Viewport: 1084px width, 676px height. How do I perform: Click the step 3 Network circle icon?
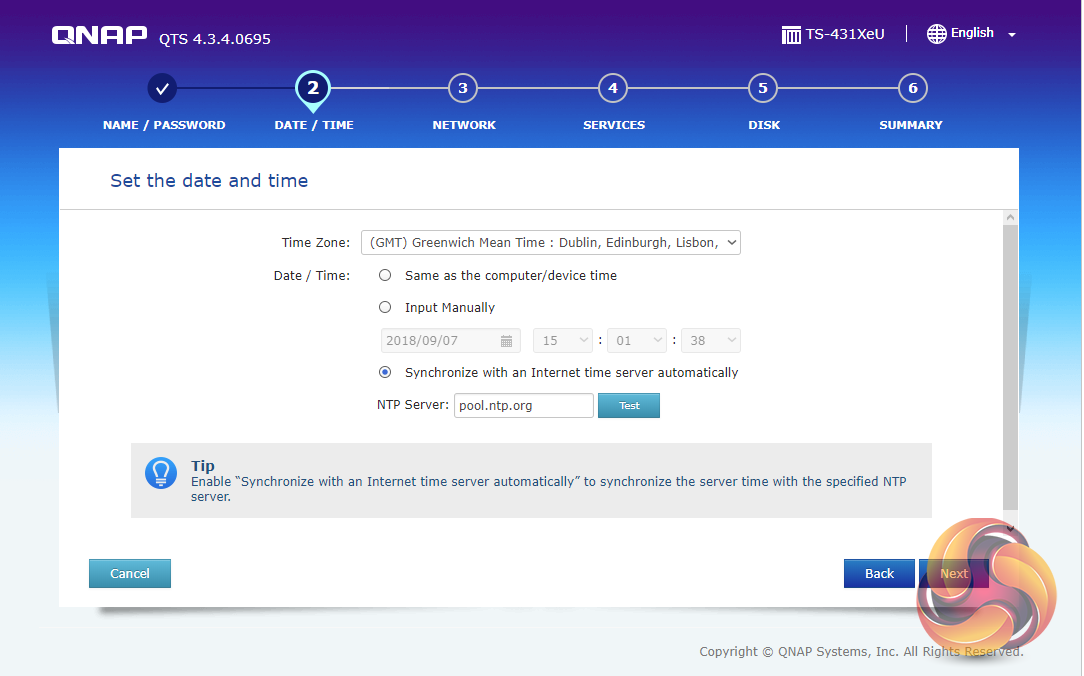tap(463, 88)
